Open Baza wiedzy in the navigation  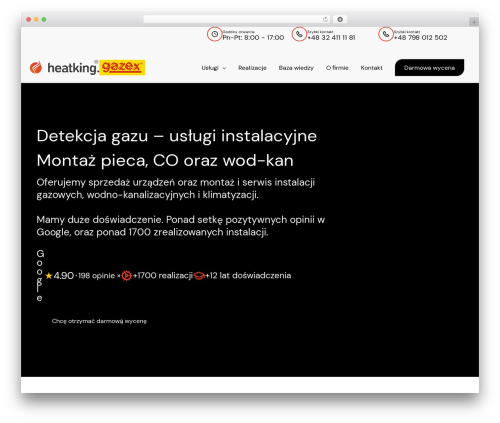tap(296, 68)
